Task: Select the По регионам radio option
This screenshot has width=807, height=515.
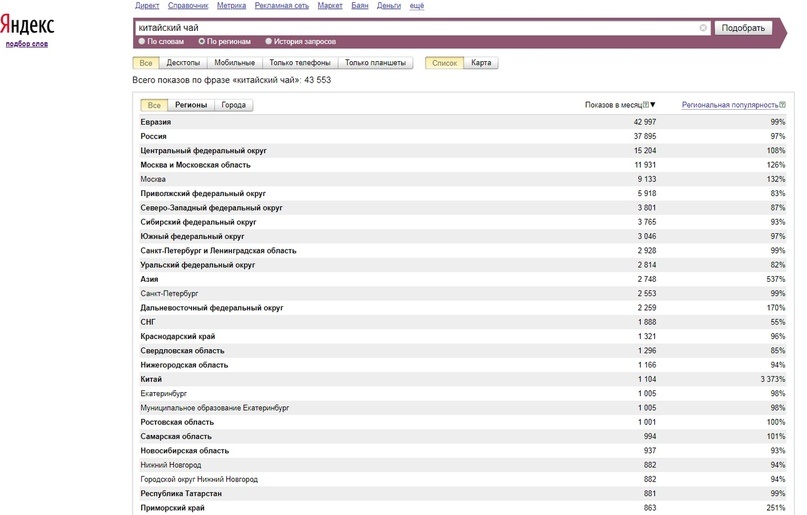Action: [x=224, y=42]
